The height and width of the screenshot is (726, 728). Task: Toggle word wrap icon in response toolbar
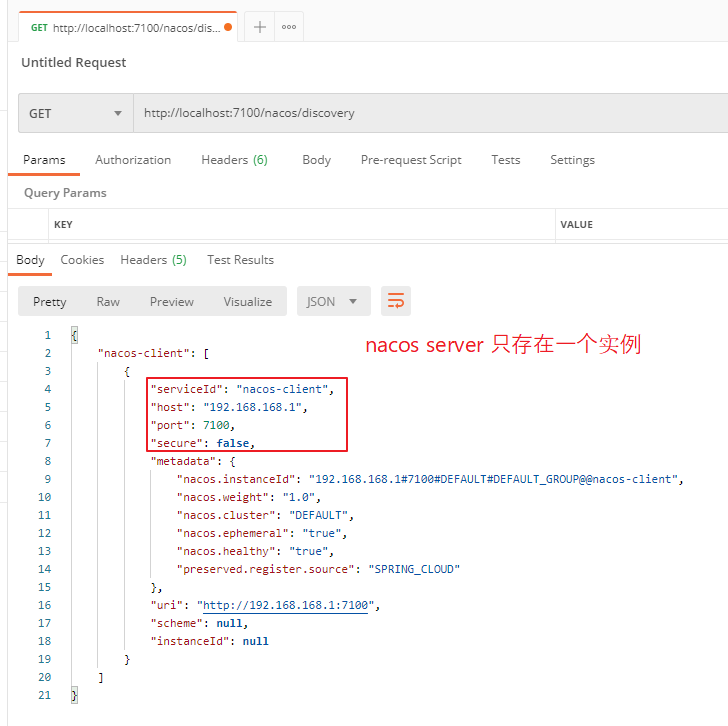click(x=396, y=301)
